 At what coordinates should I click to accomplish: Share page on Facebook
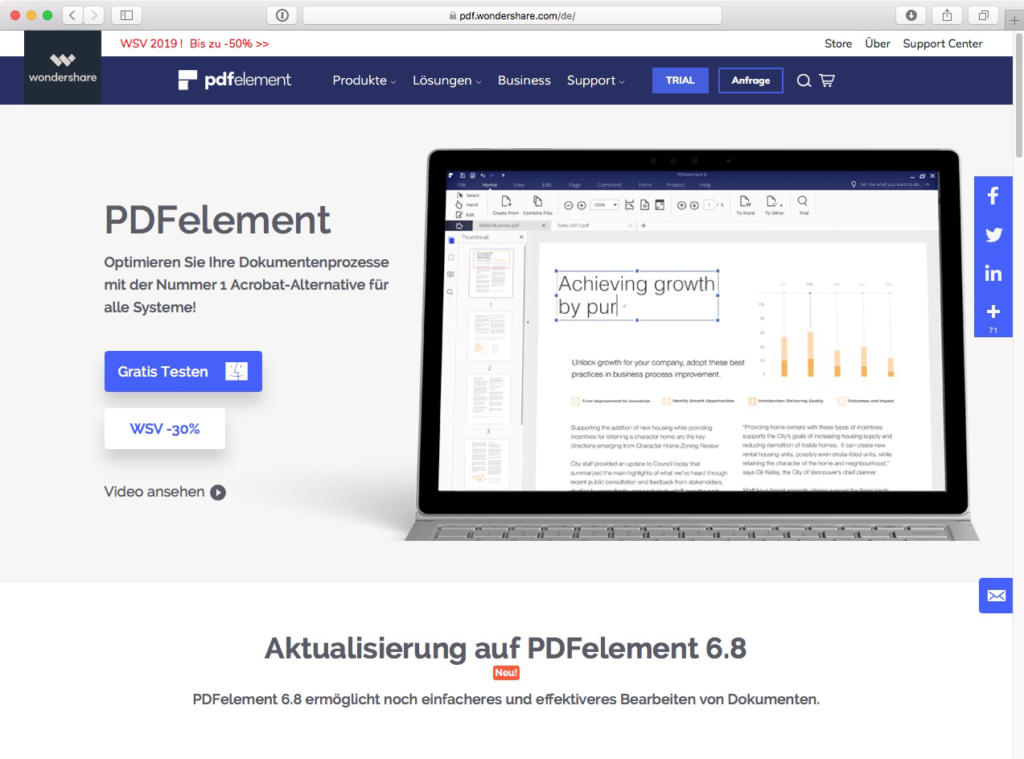tap(993, 196)
